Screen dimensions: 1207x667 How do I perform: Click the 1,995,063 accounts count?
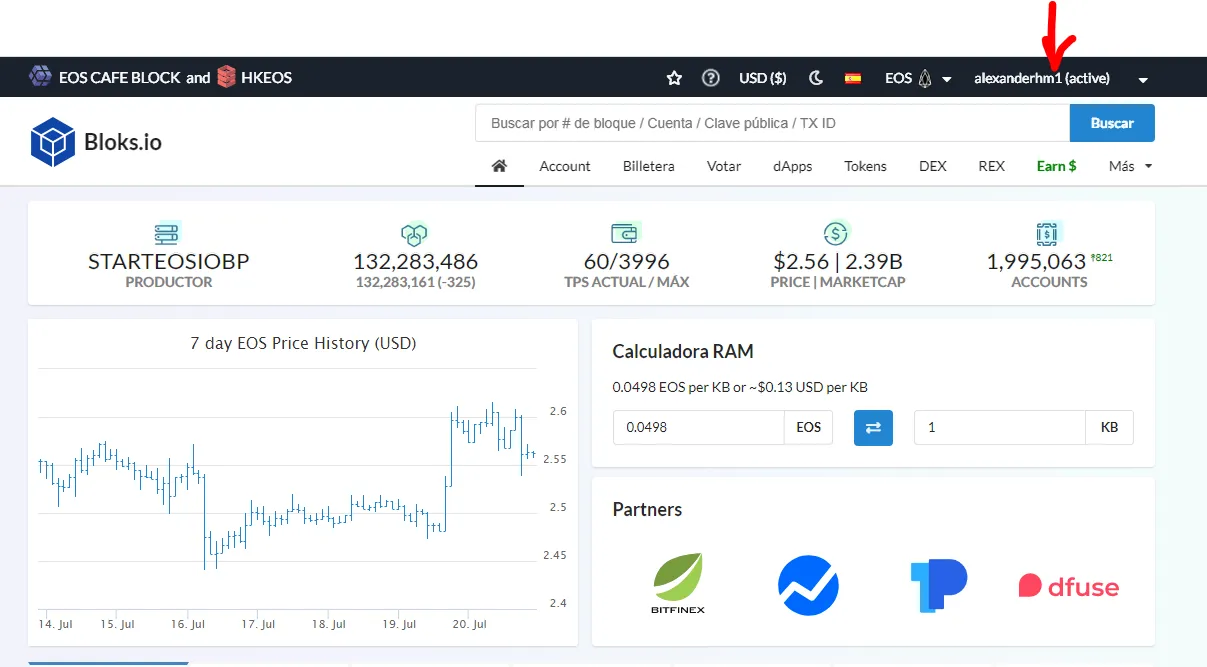1036,262
